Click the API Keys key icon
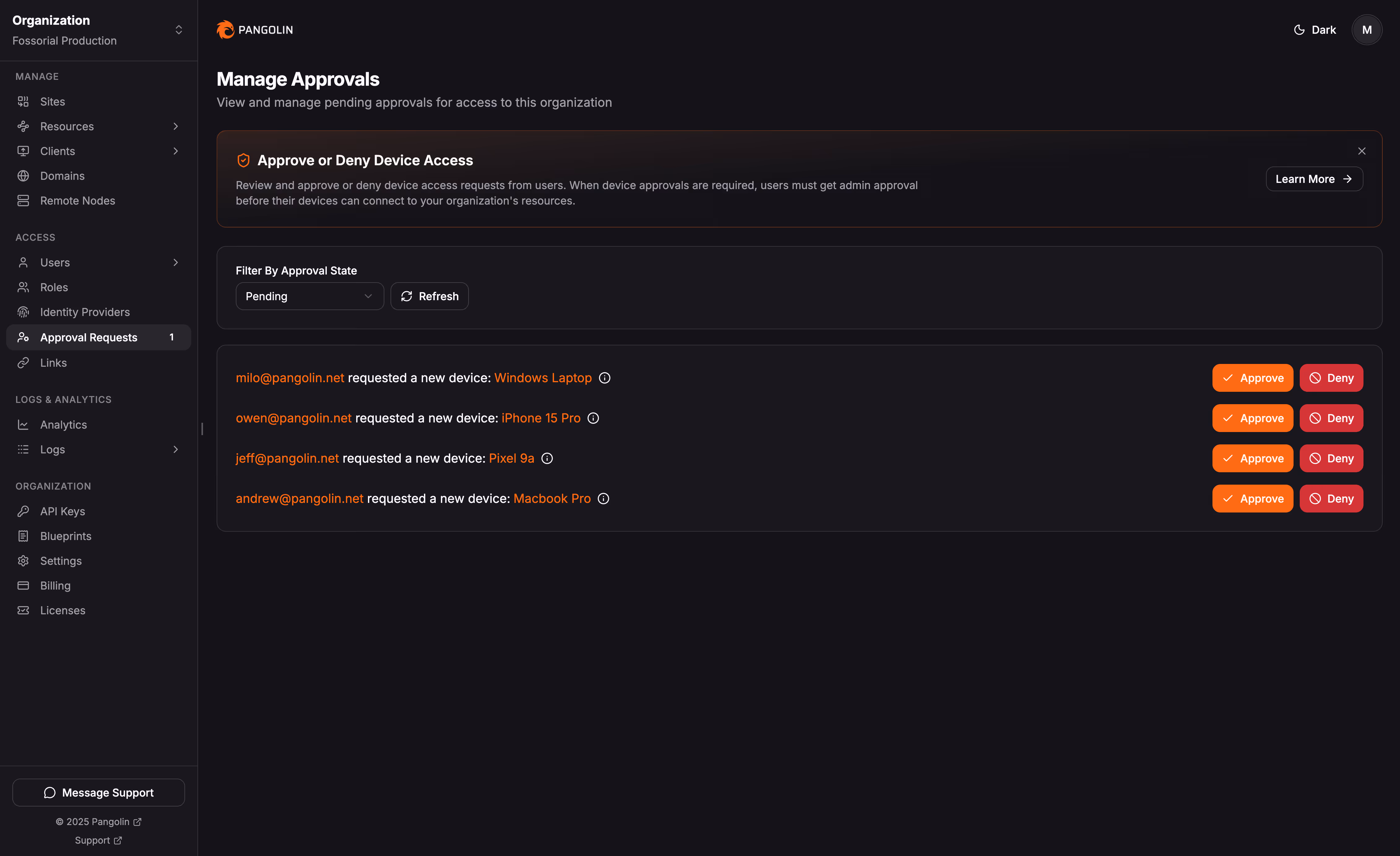The image size is (1400, 856). (23, 511)
